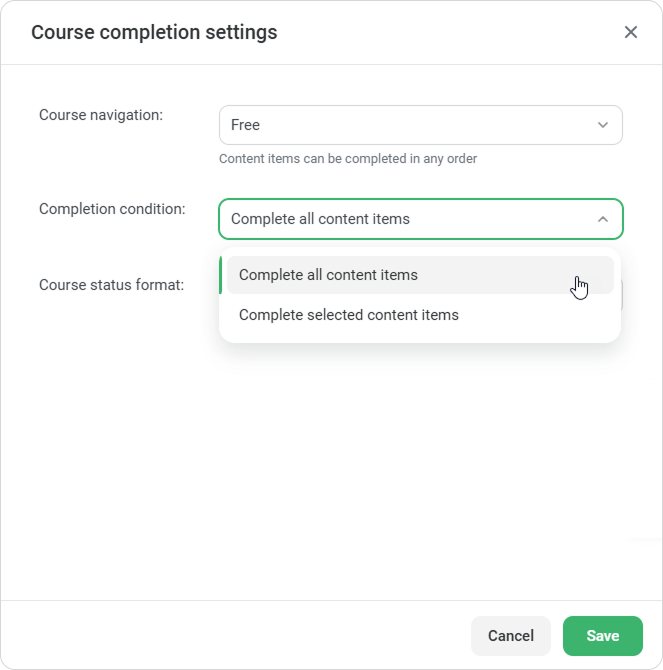Click the "Course navigation:" label
Viewport: 663px width, 670px height.
tap(100, 115)
